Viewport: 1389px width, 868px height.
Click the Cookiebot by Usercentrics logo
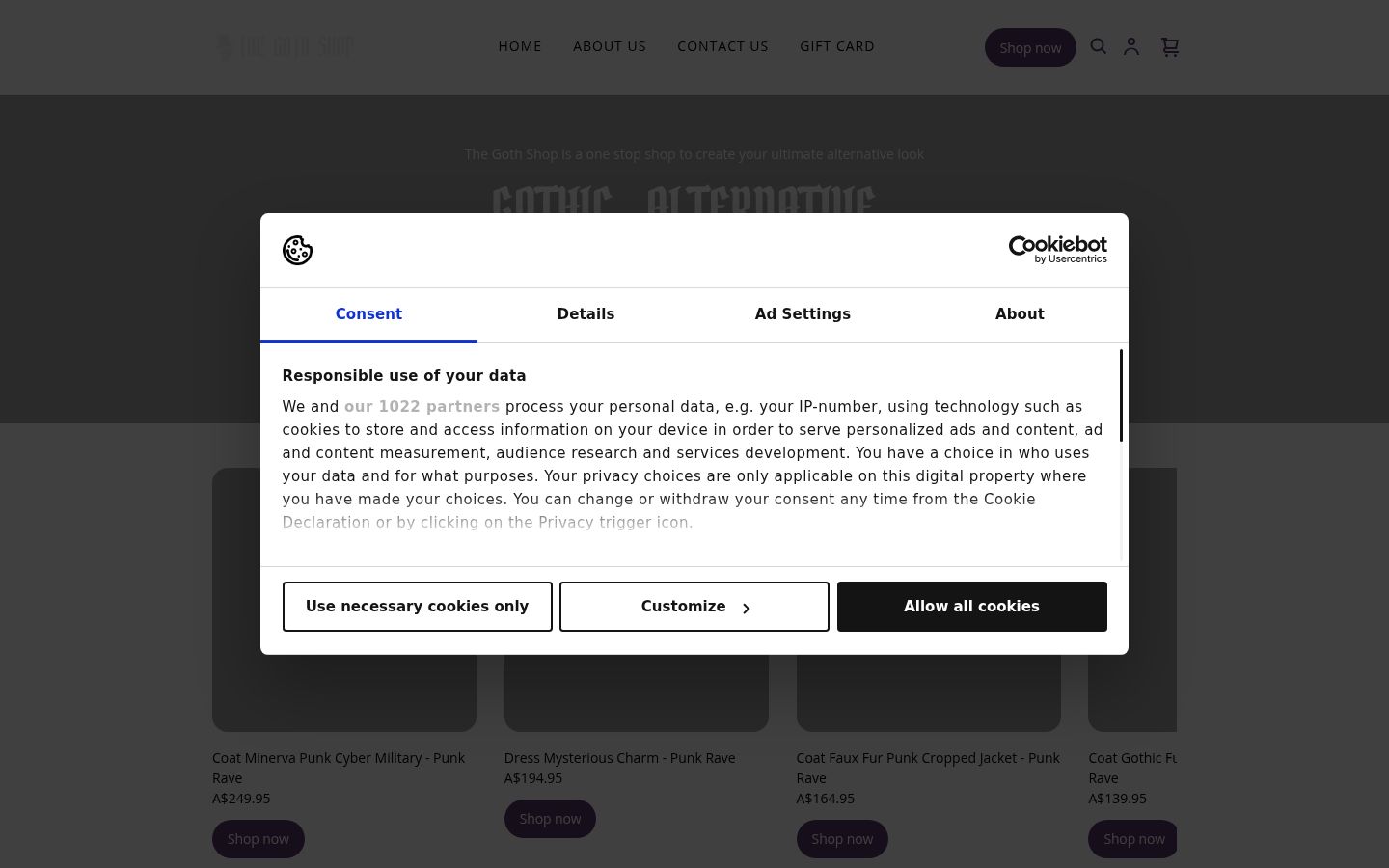tap(1057, 250)
